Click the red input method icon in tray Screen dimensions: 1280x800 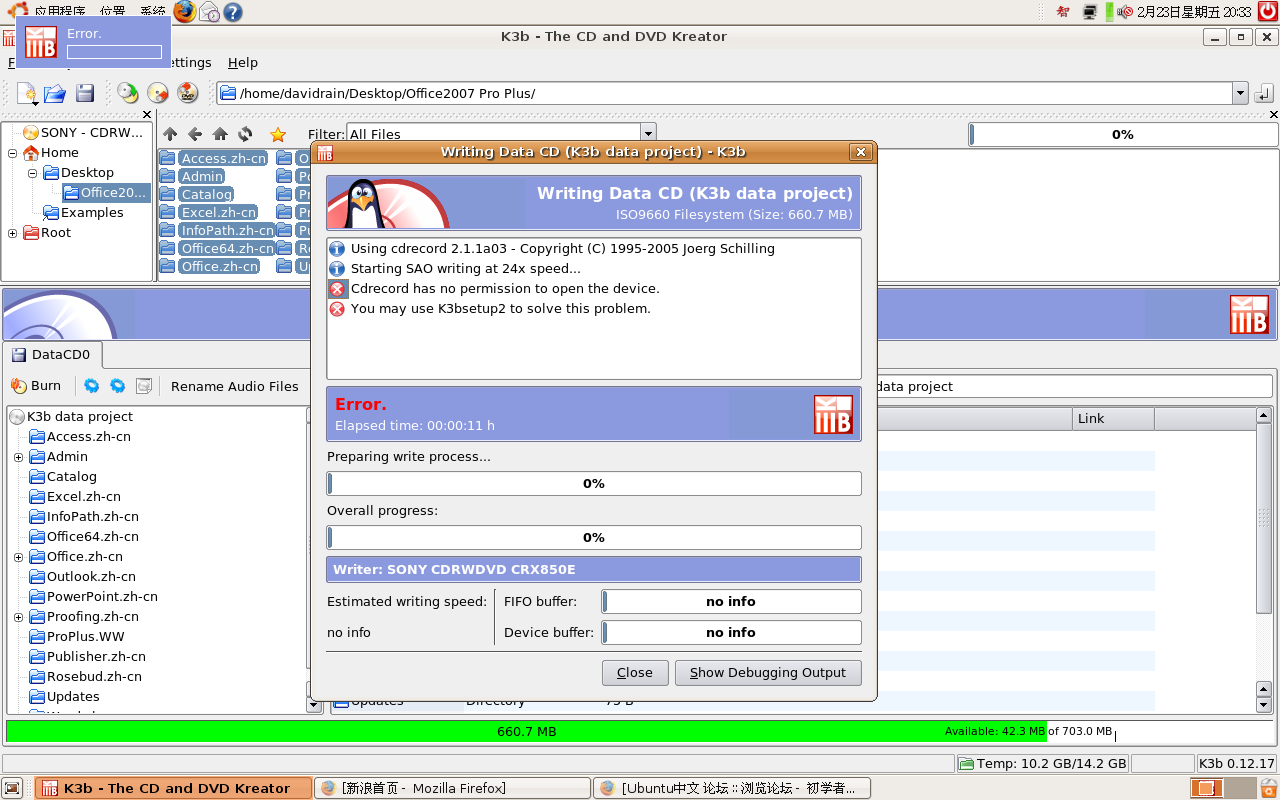pyautogui.click(x=1063, y=12)
